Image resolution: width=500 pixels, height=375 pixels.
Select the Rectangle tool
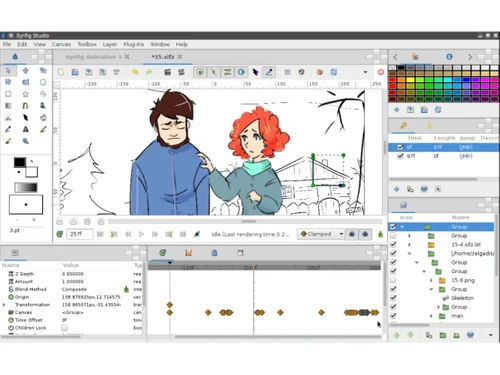click(8, 94)
